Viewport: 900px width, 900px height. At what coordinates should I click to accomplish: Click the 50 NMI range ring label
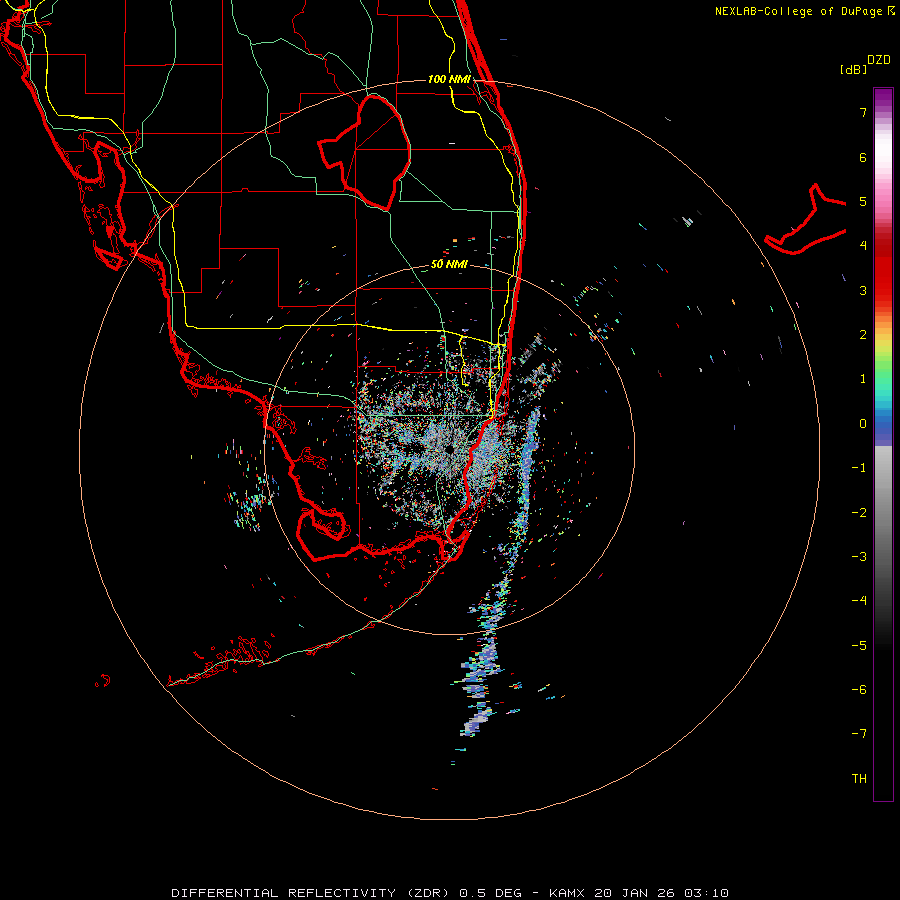coord(449,265)
